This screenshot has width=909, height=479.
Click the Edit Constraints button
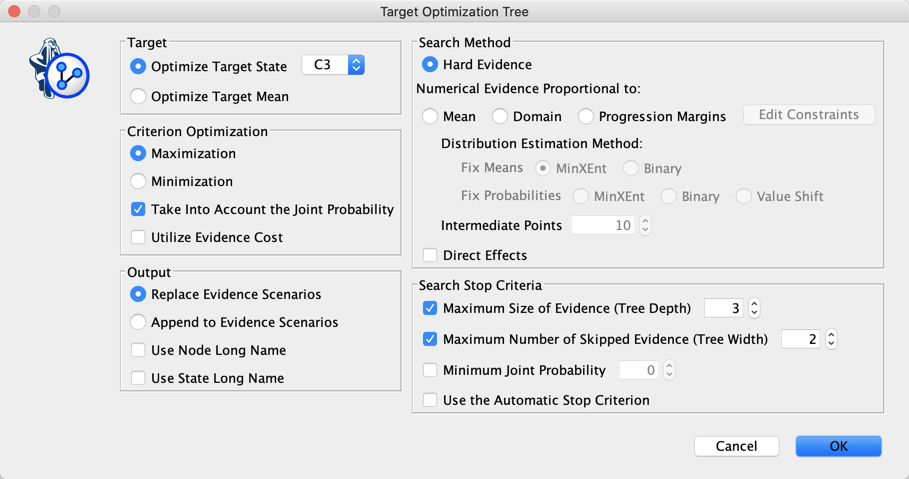click(x=809, y=115)
